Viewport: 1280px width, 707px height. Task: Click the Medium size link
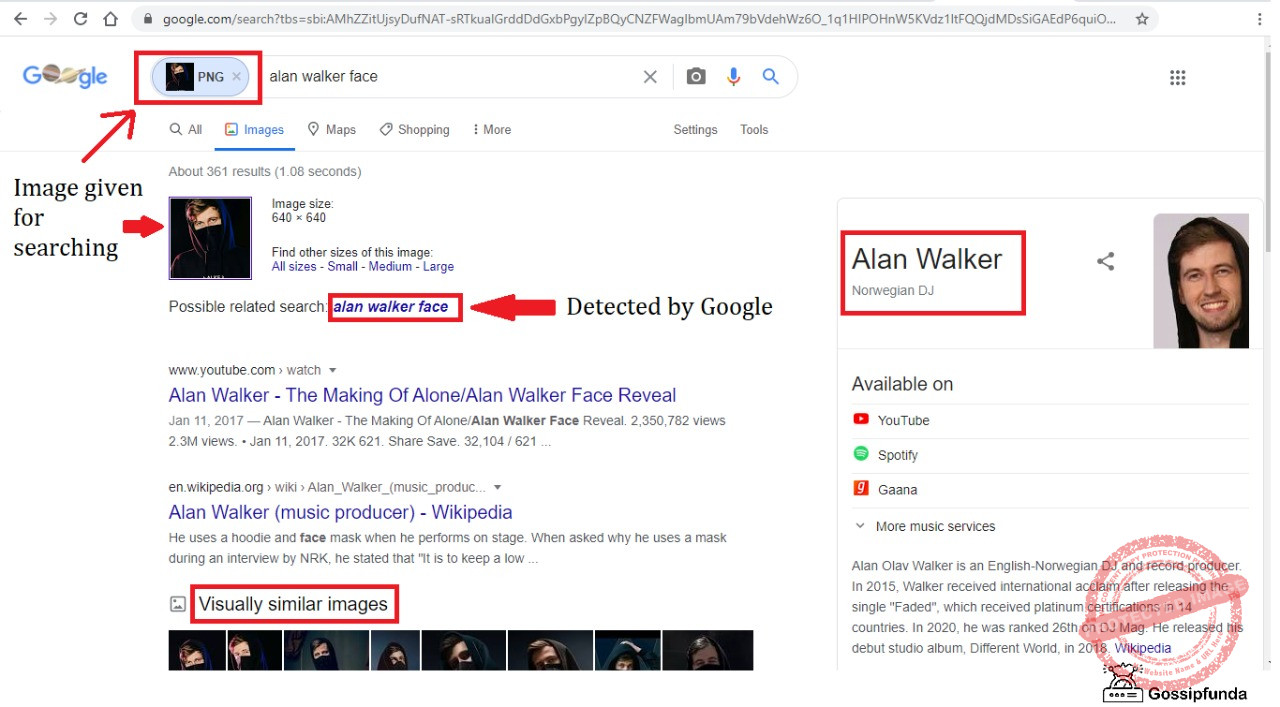pos(390,267)
